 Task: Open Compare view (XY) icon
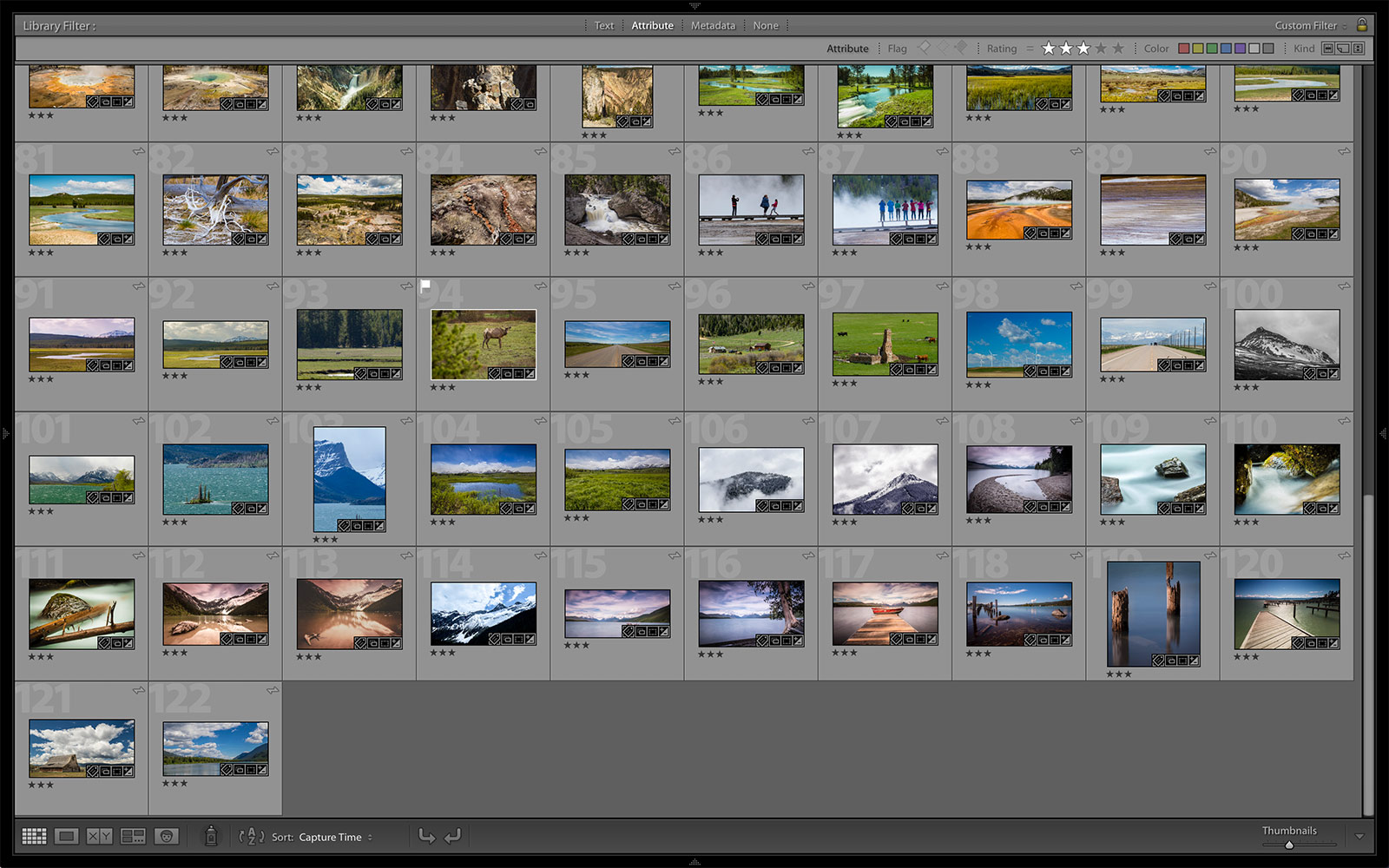[x=99, y=836]
